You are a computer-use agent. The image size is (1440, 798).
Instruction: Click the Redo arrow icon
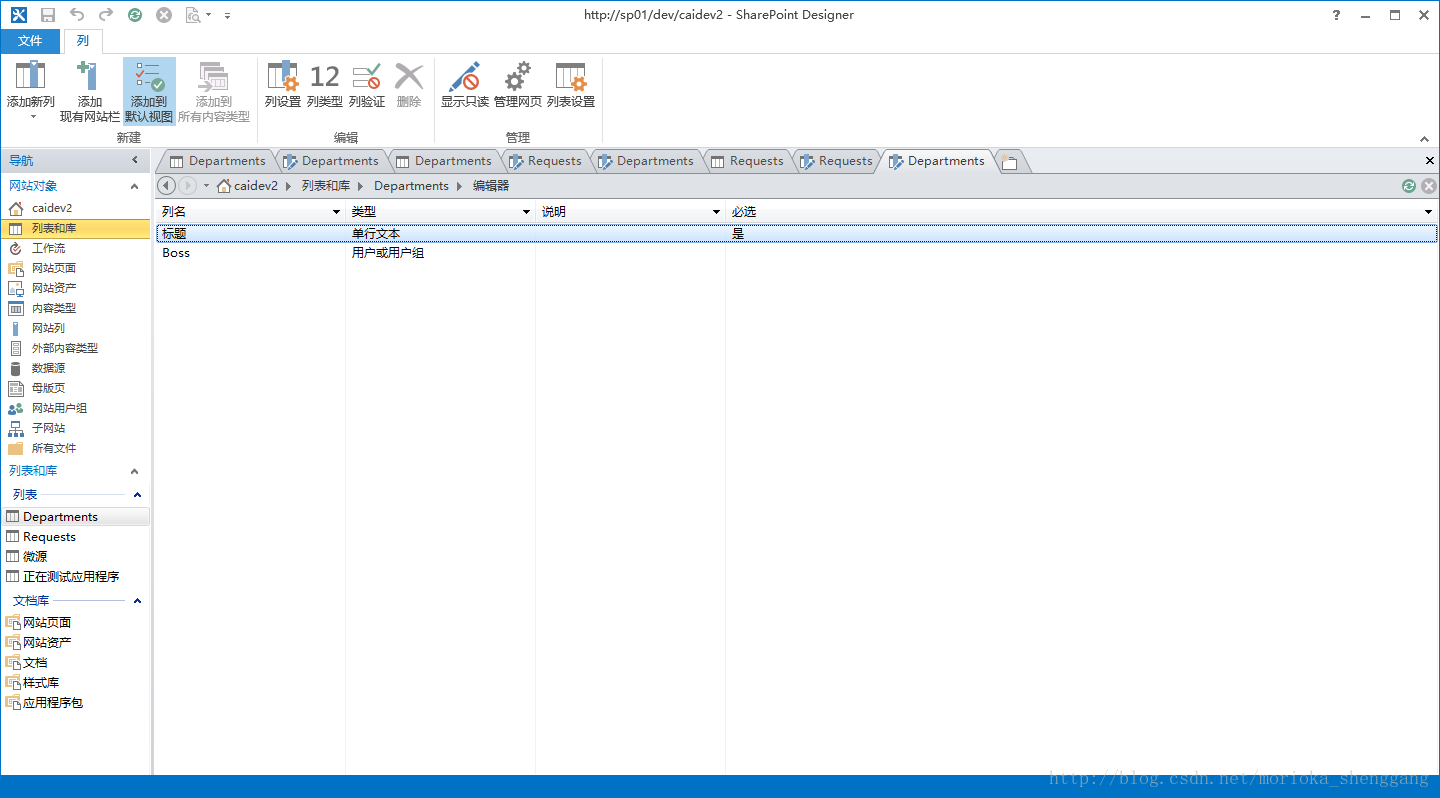pos(106,15)
